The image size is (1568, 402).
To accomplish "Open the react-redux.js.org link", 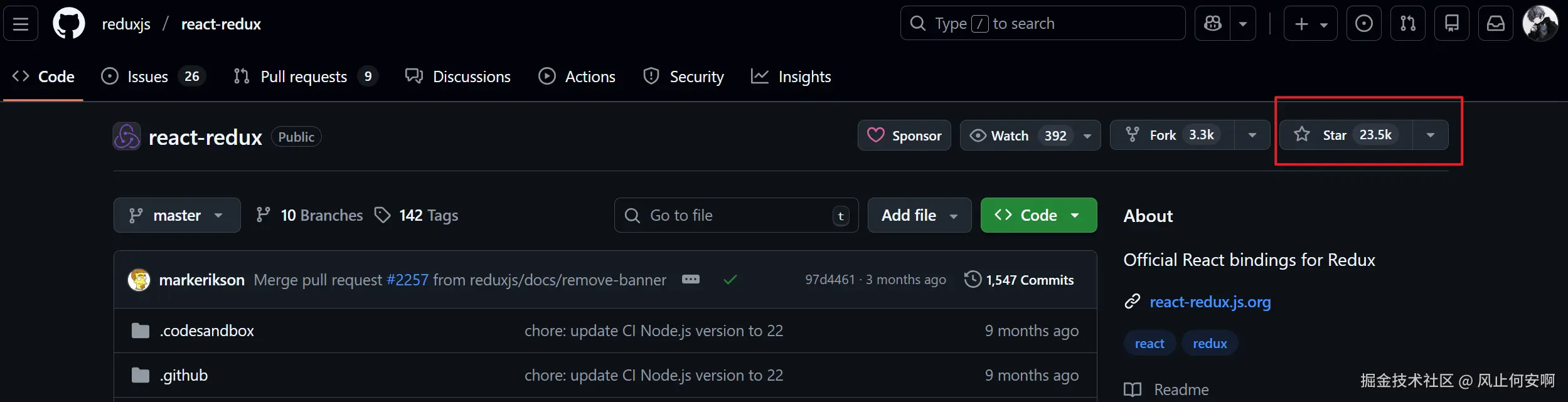I will pos(1210,302).
